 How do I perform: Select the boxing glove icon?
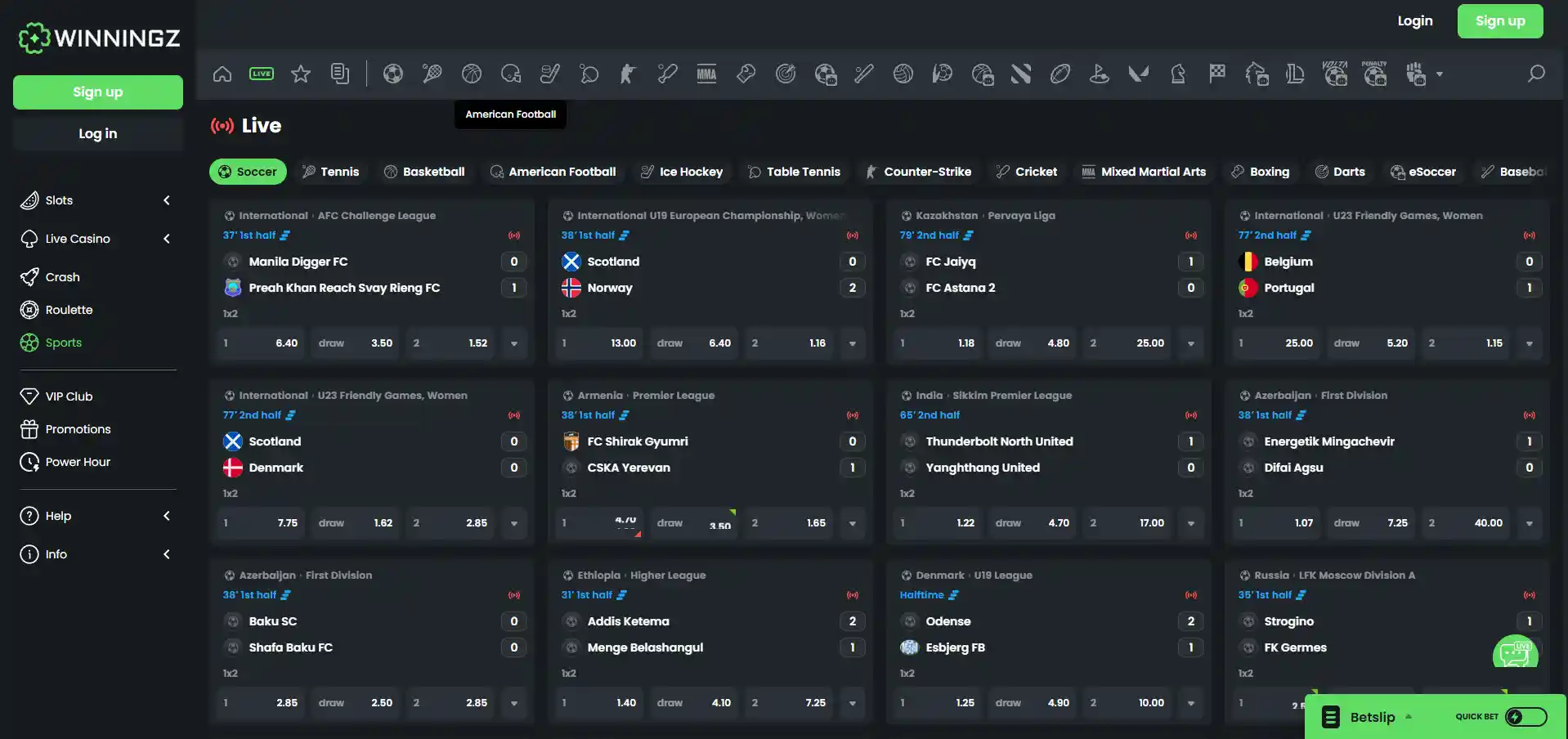coord(746,74)
